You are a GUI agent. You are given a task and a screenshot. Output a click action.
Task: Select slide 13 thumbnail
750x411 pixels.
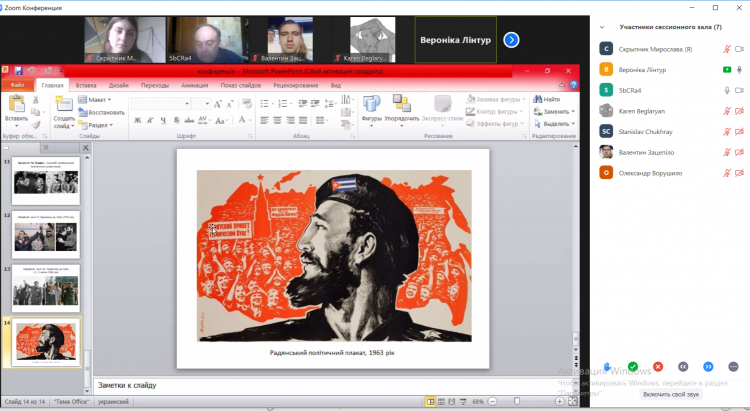(46, 288)
